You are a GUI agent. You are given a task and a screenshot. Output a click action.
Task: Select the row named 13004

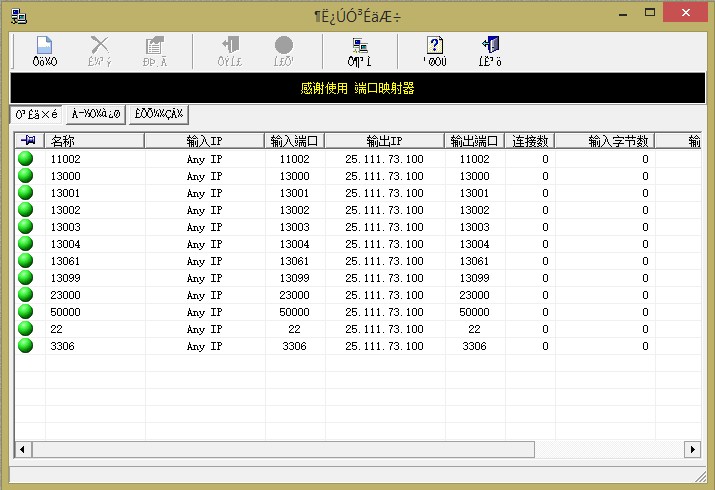click(x=358, y=244)
